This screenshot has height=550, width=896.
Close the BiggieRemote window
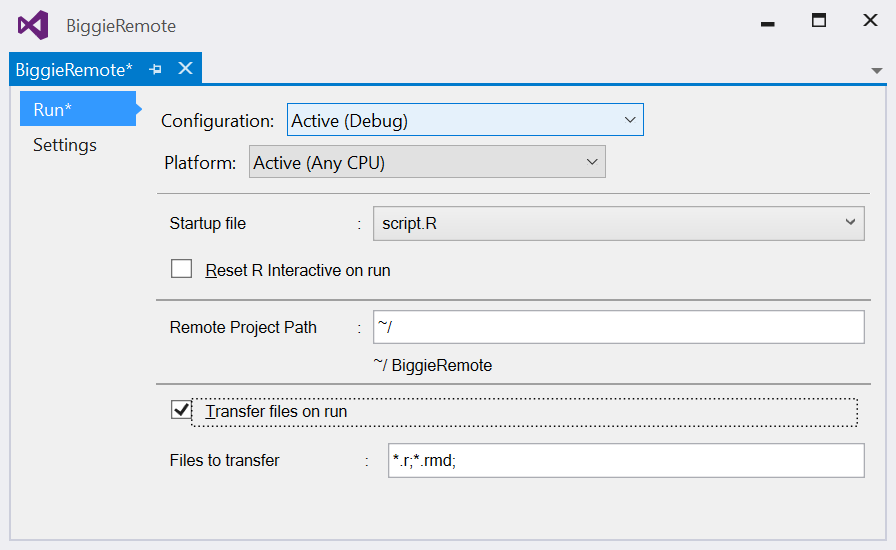[870, 21]
